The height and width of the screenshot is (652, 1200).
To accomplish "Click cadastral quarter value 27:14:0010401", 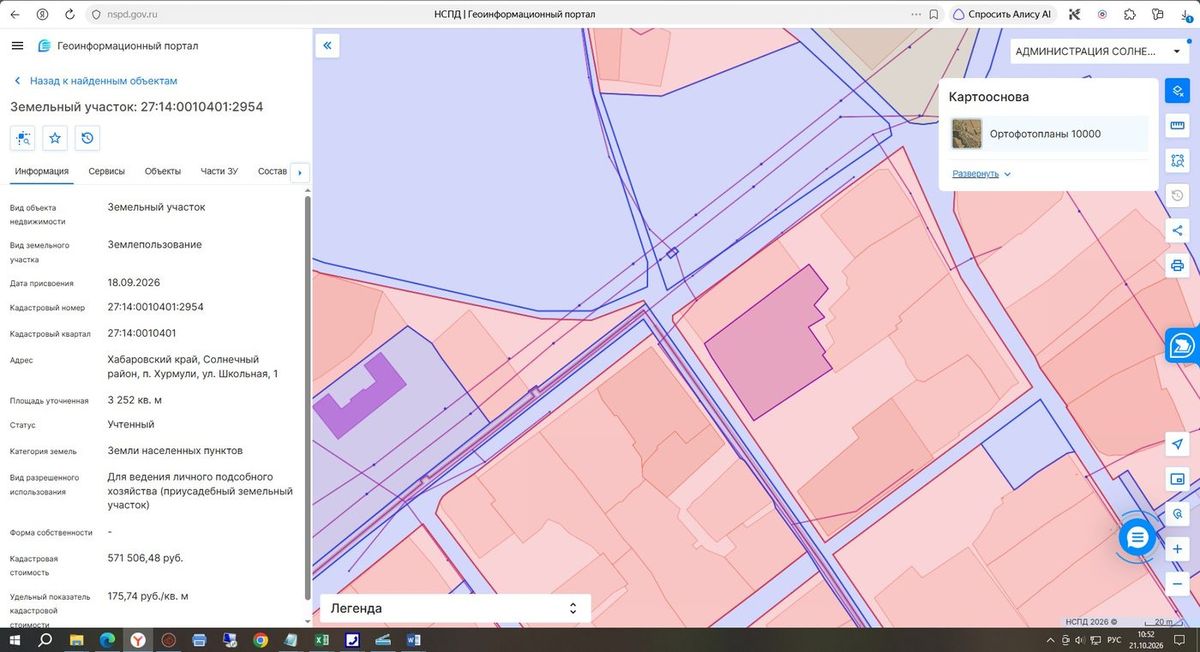I will [x=142, y=333].
